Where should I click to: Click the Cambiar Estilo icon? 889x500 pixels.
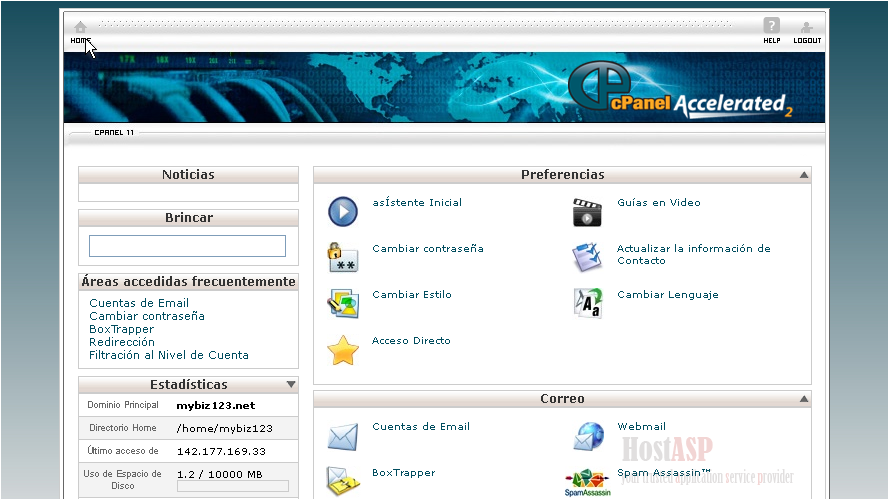[343, 303]
